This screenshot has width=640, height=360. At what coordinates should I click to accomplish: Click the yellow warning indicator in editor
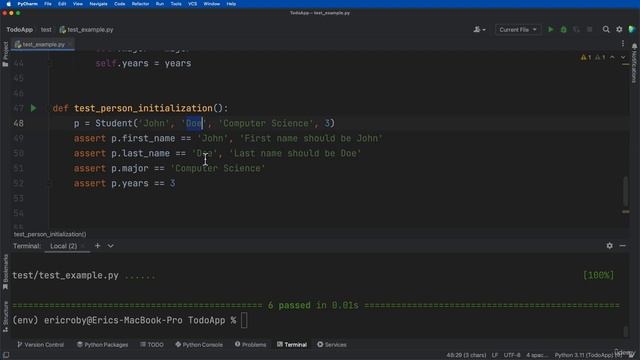(x=586, y=58)
